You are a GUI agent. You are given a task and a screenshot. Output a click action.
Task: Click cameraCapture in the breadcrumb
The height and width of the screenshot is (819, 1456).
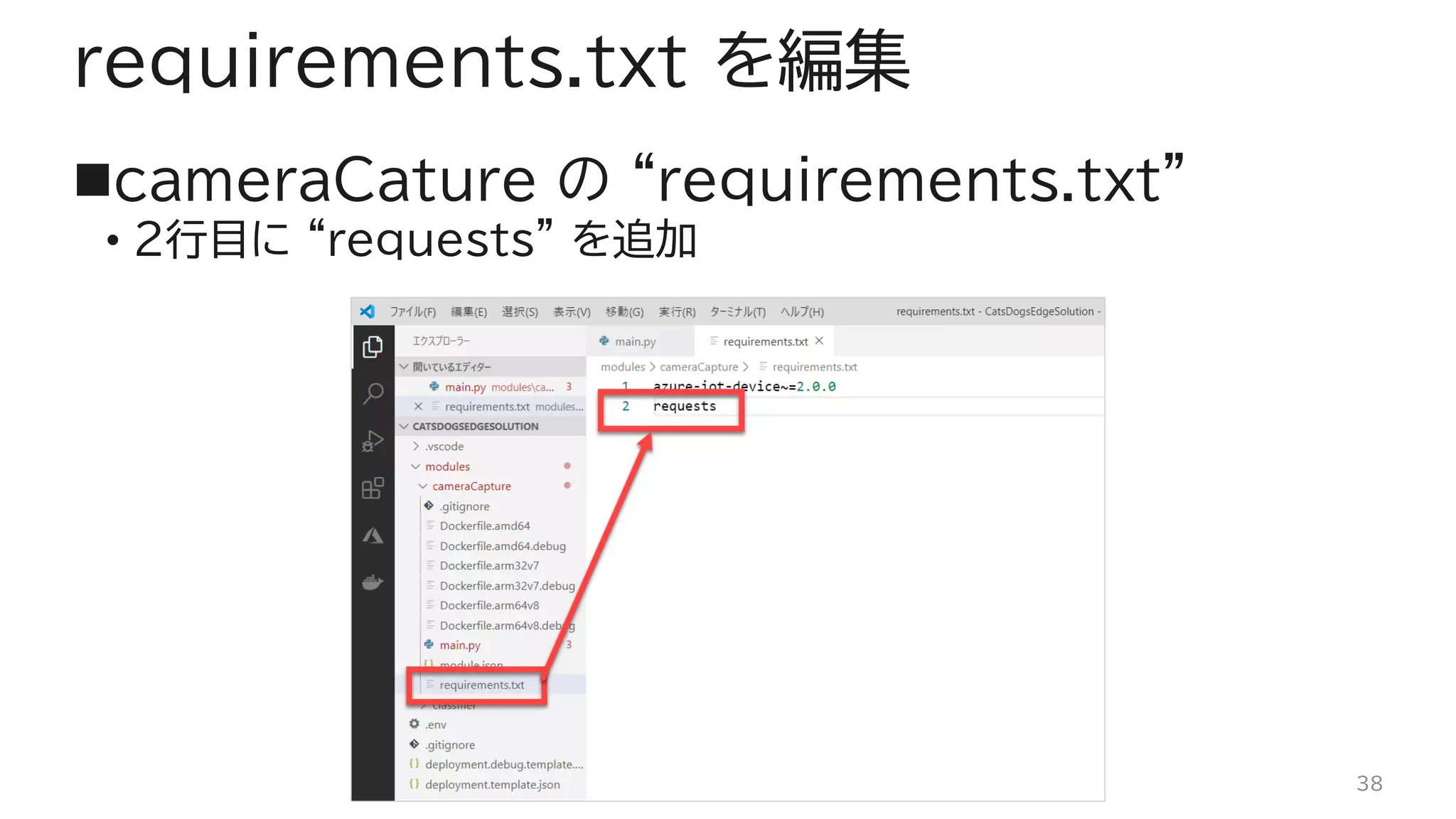click(699, 367)
